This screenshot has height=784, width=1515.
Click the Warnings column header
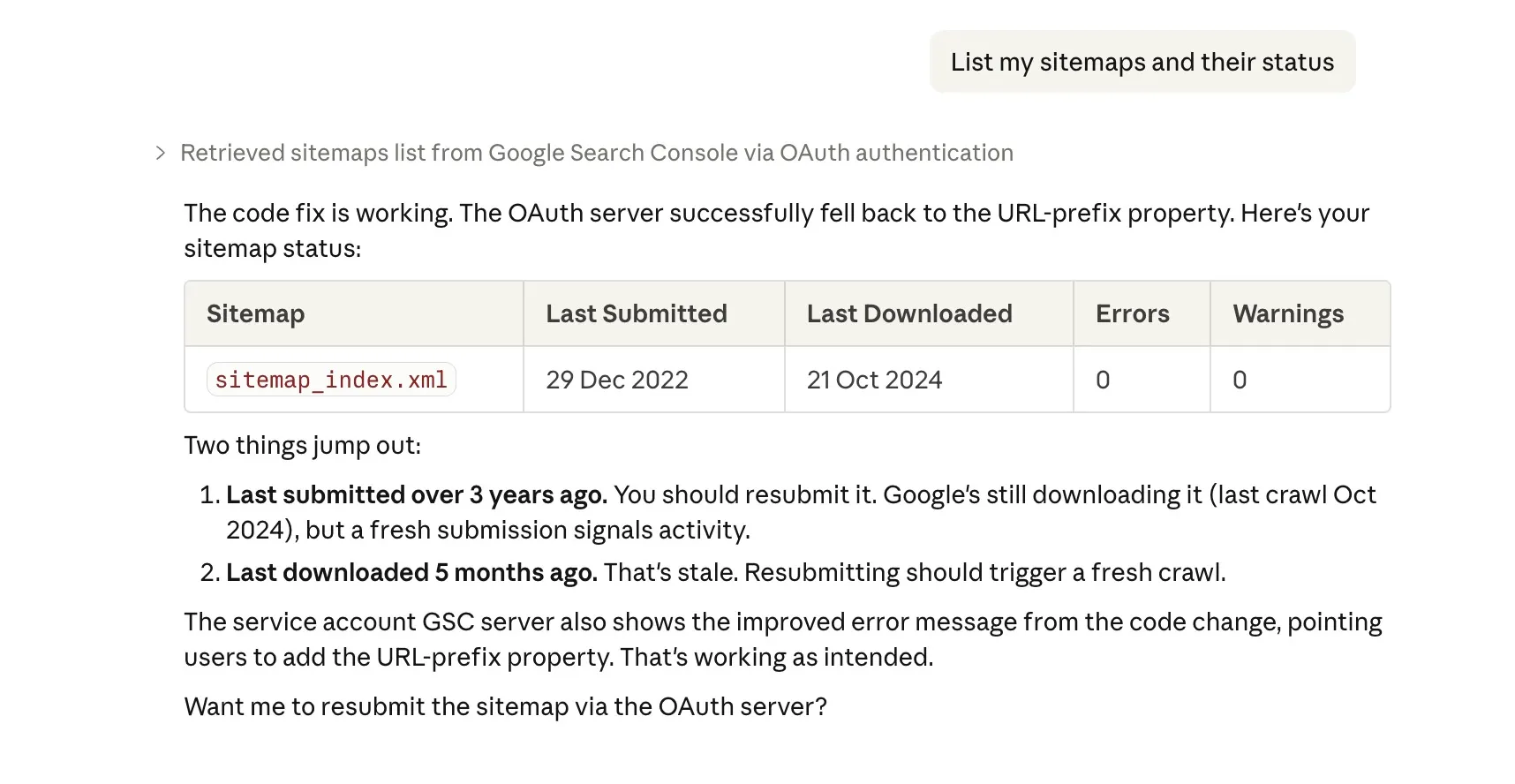(1287, 314)
